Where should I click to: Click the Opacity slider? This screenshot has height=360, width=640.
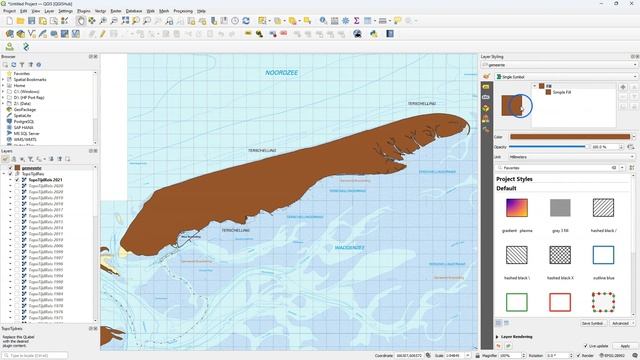click(548, 147)
